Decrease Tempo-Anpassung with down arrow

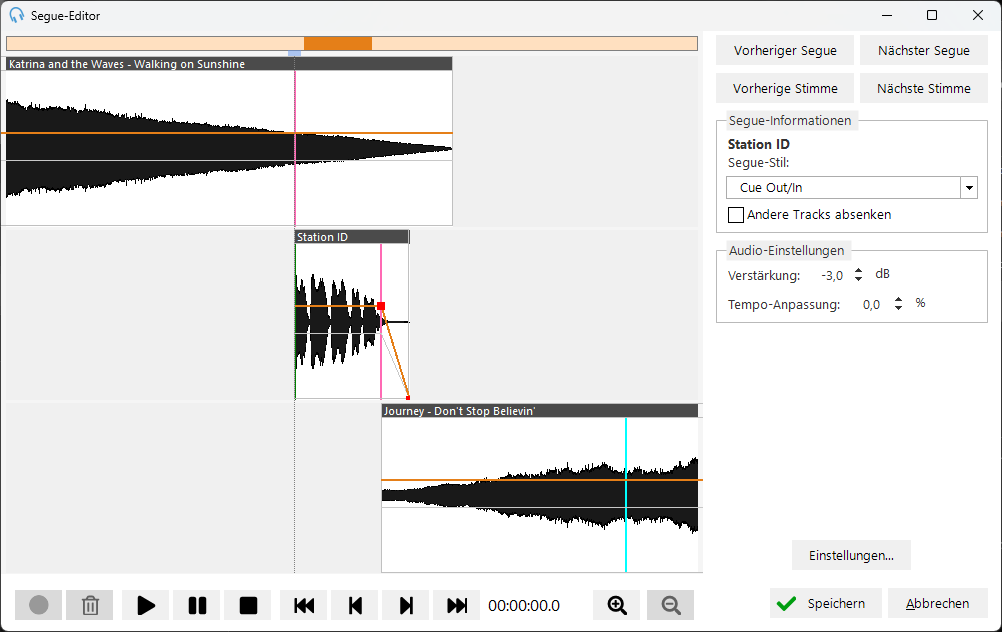pyautogui.click(x=898, y=308)
